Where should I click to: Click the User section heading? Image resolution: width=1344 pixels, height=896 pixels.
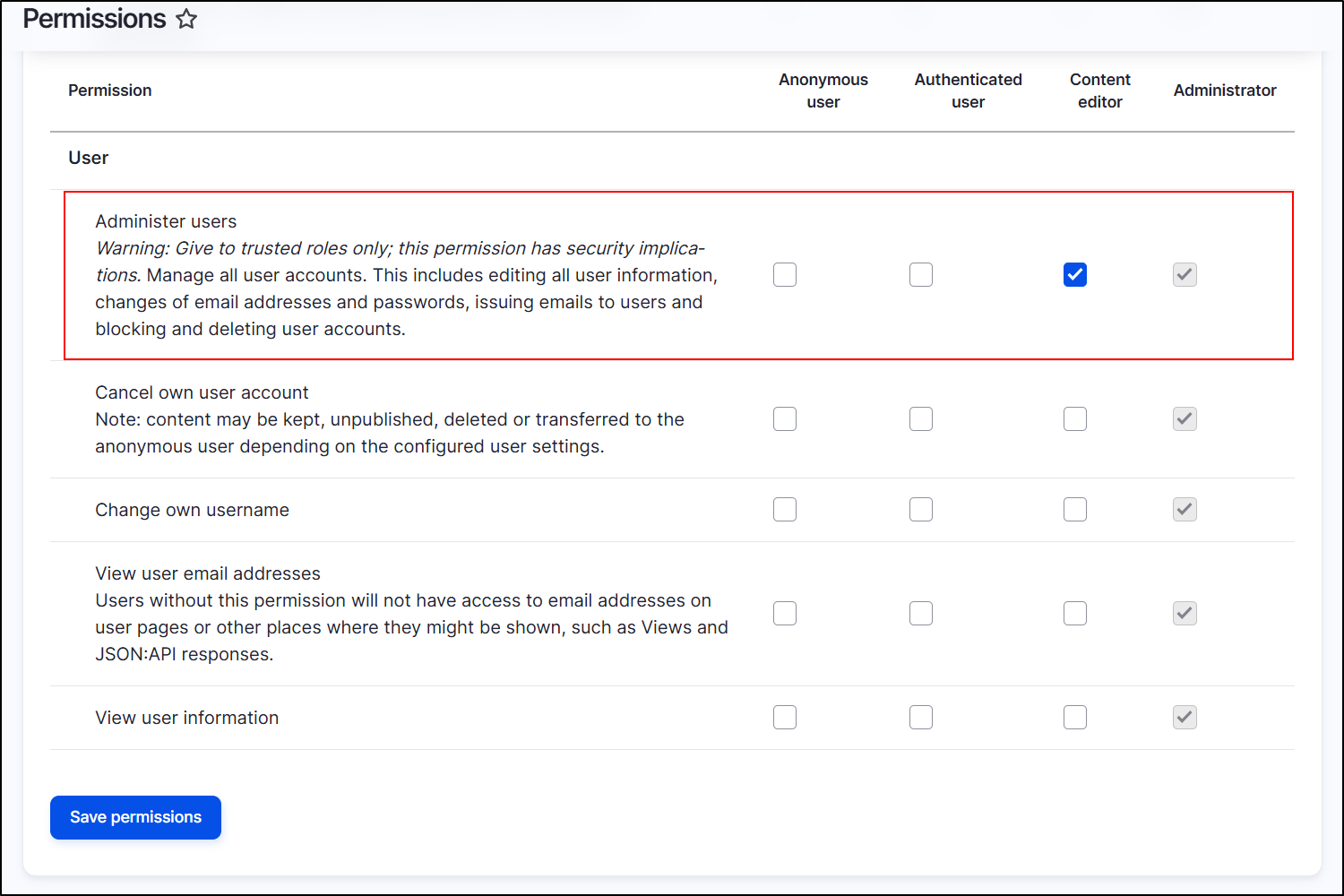click(89, 158)
